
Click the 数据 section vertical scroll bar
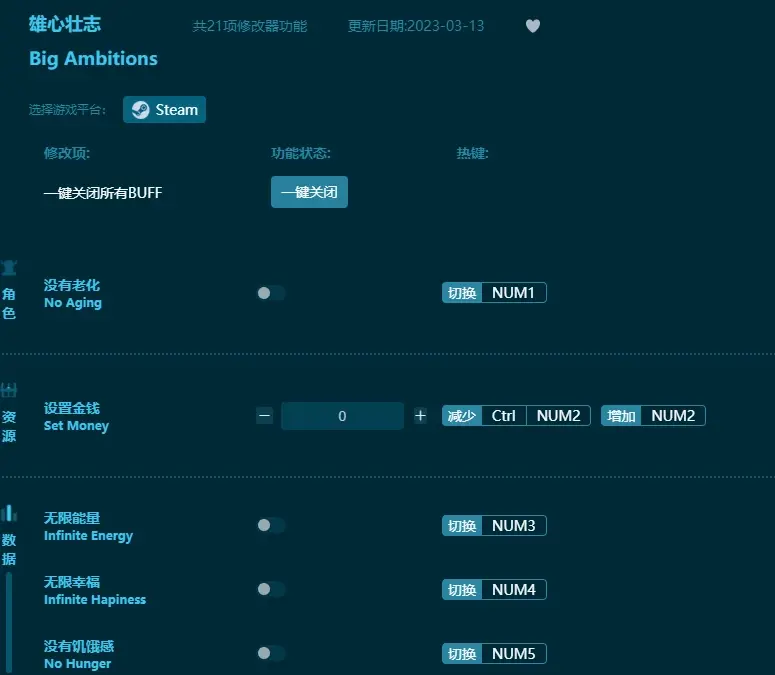(x=9, y=623)
